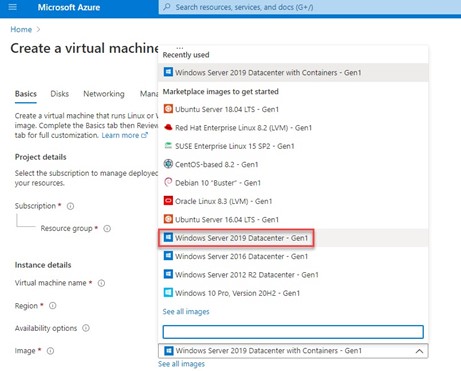Image resolution: width=461 pixels, height=371 pixels.
Task: Click the Availability options info icon
Action: [86, 328]
